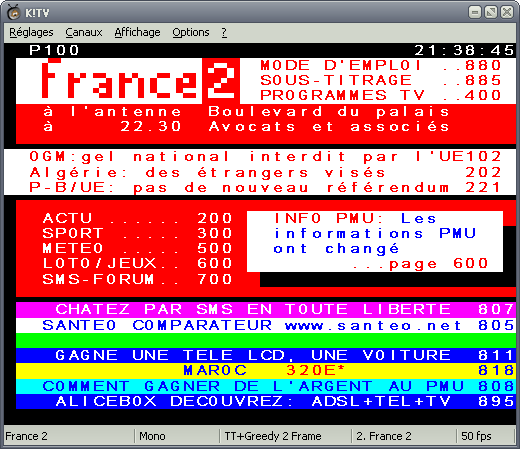520x449 pixels.
Task: Click the Mono audio status bar field
Action: click(x=177, y=436)
